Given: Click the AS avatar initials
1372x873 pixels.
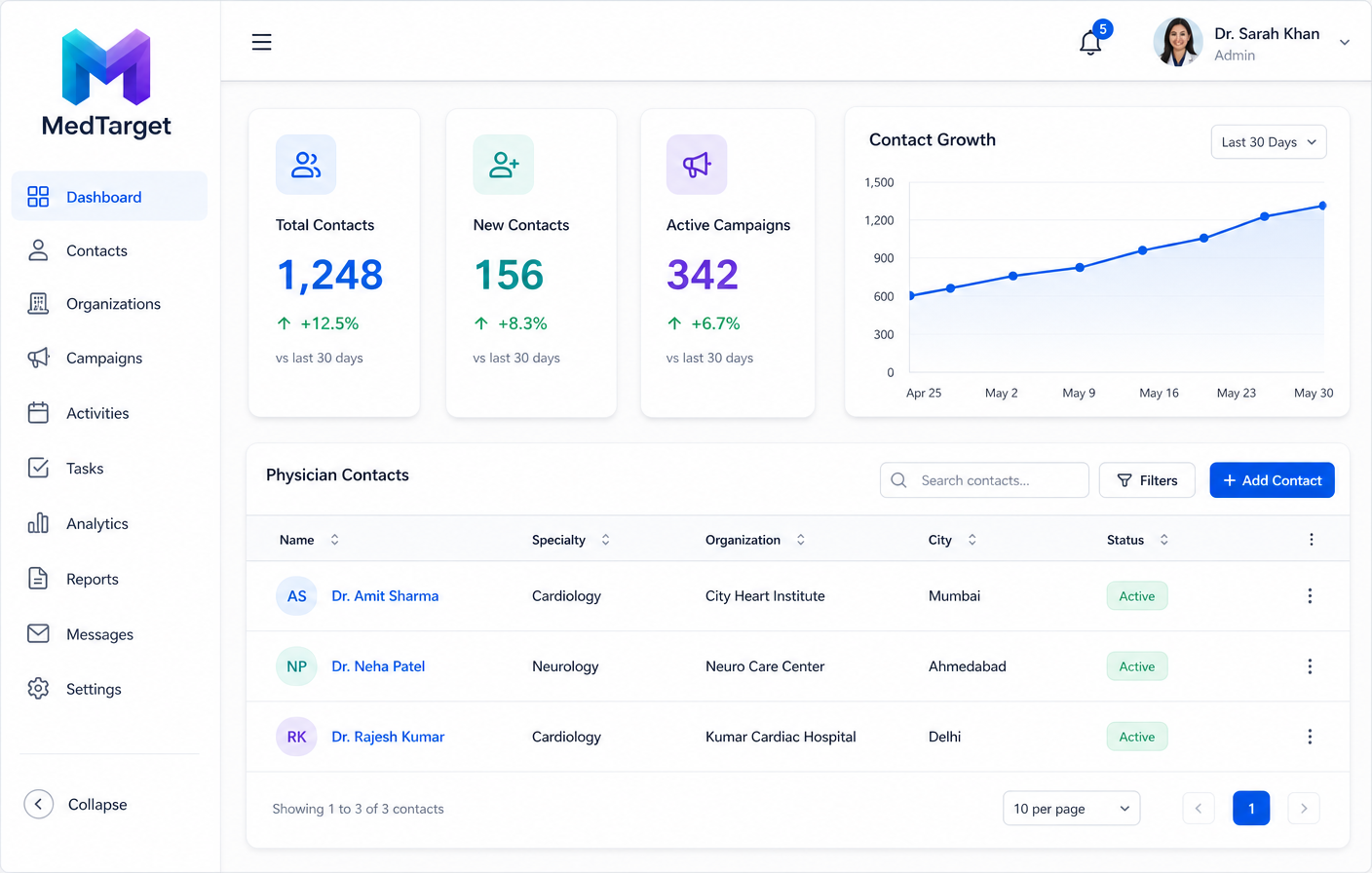Looking at the screenshot, I should (x=296, y=596).
